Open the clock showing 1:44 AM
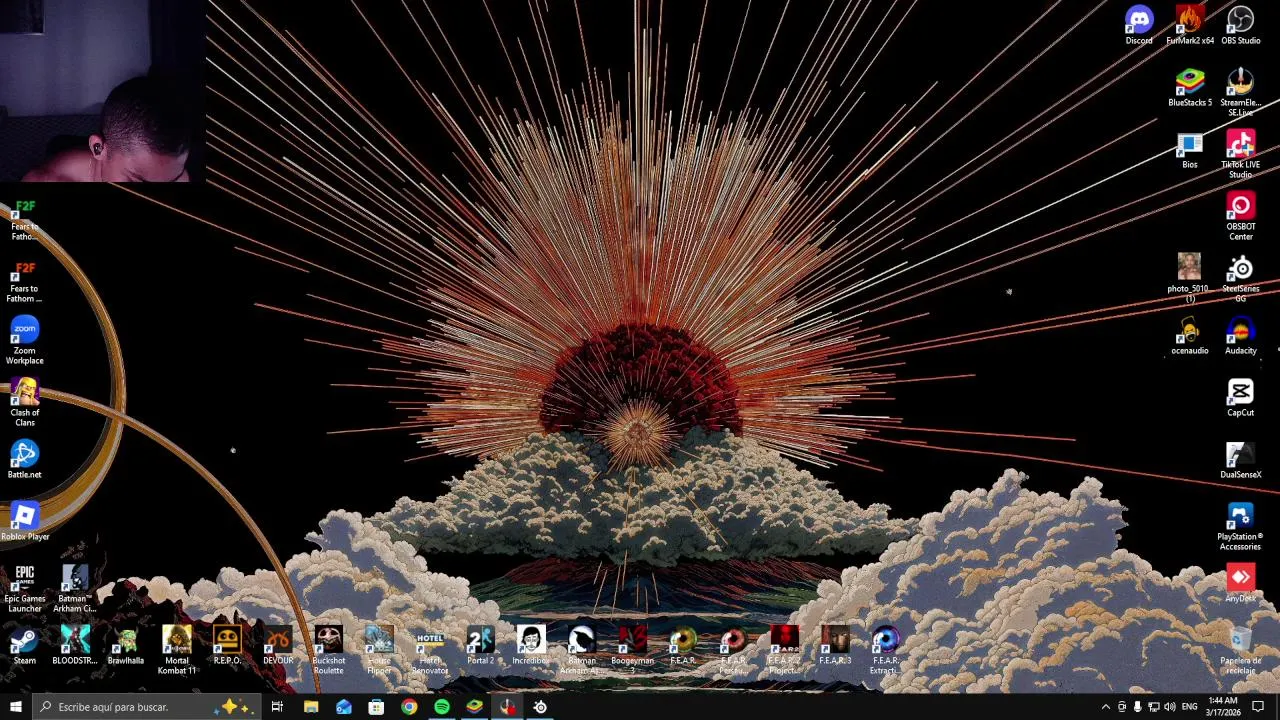This screenshot has height=720, width=1280. pyautogui.click(x=1222, y=707)
